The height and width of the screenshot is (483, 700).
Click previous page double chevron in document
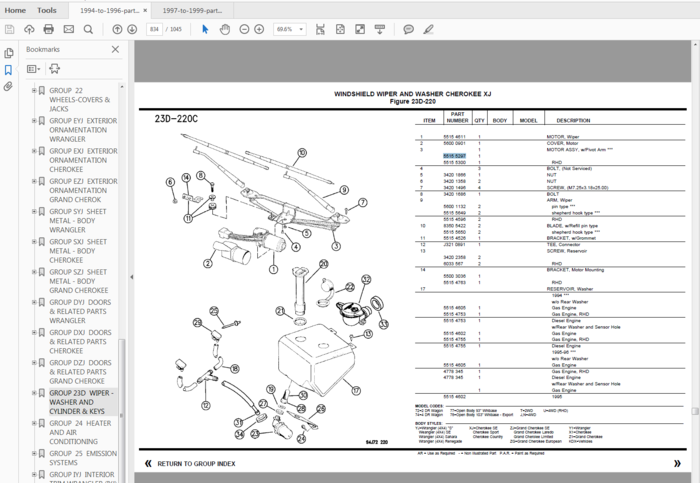tap(148, 463)
